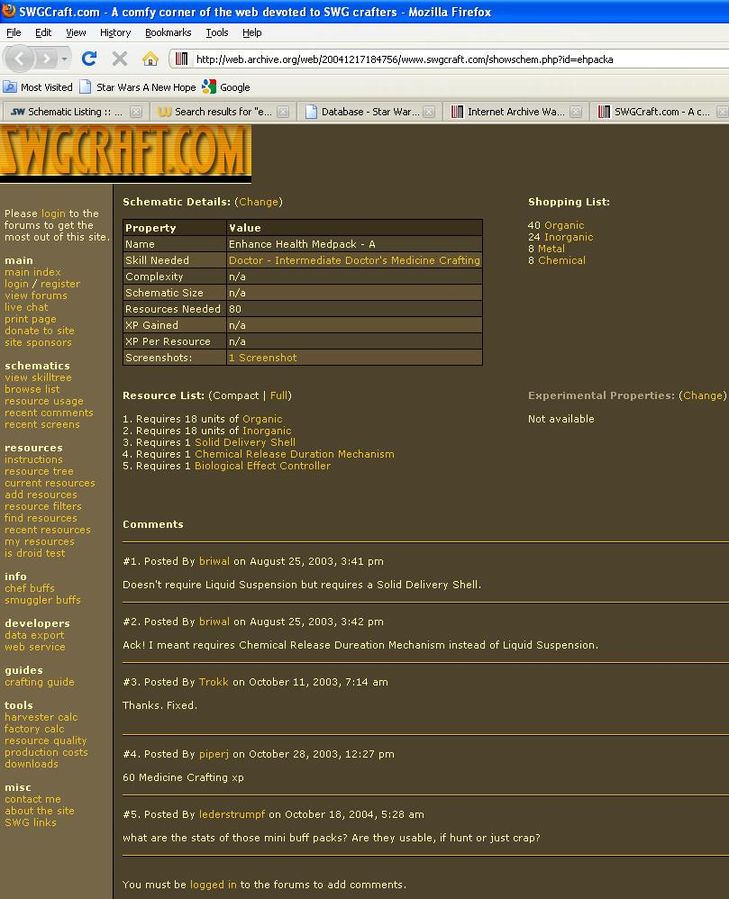Image resolution: width=729 pixels, height=899 pixels.
Task: Click the URL address bar
Action: (x=450, y=59)
